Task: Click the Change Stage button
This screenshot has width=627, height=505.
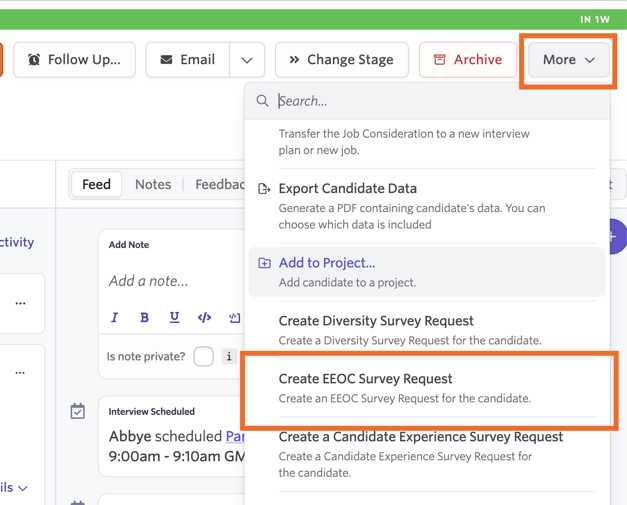Action: pos(342,60)
